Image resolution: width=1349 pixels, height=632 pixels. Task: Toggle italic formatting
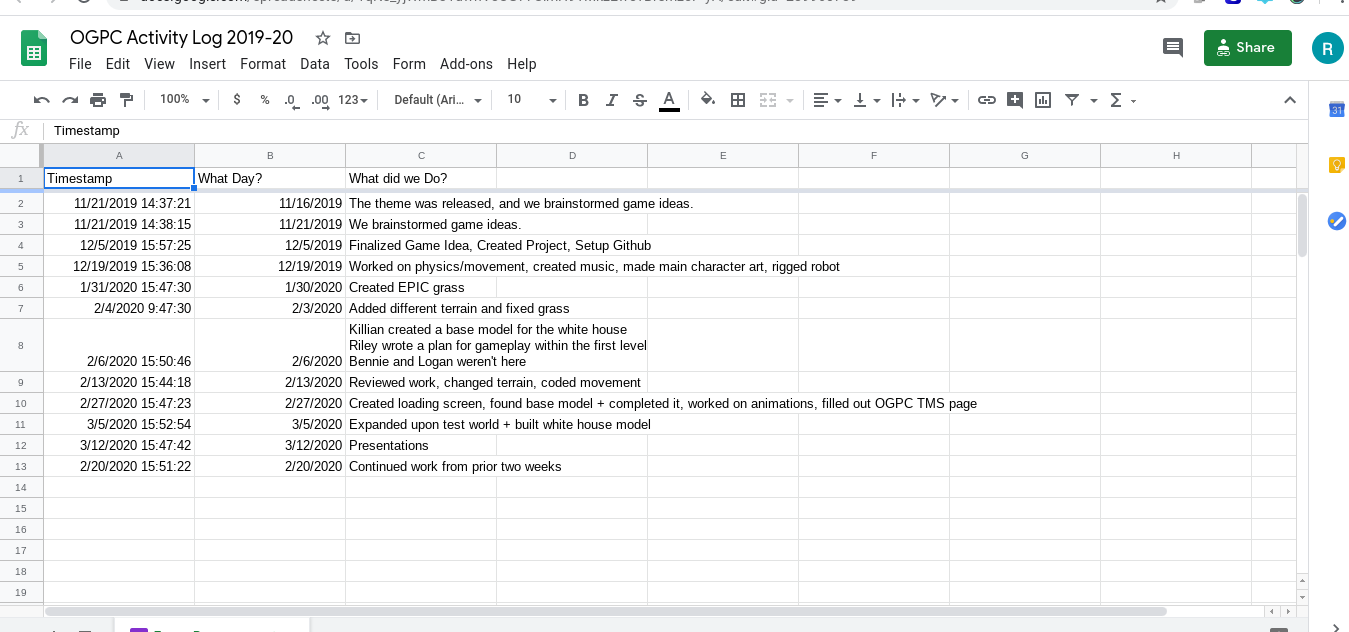point(611,100)
